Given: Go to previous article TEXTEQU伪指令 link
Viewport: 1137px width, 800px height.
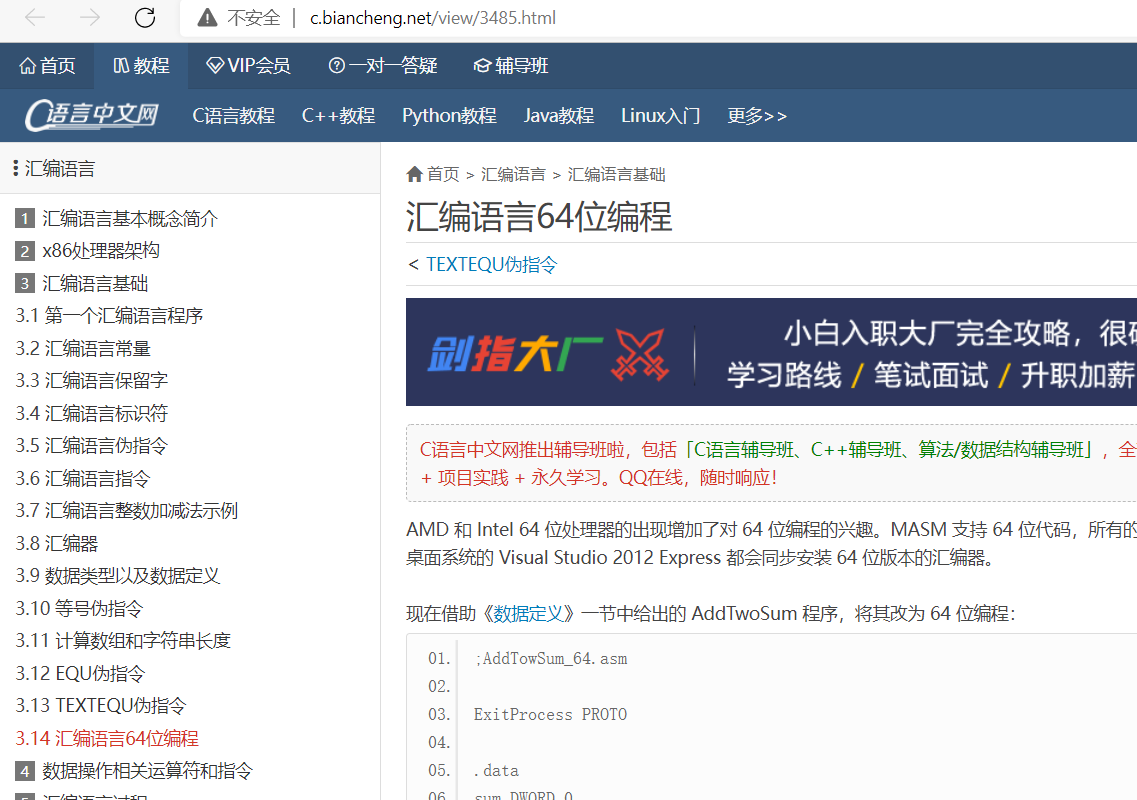Looking at the screenshot, I should (492, 265).
